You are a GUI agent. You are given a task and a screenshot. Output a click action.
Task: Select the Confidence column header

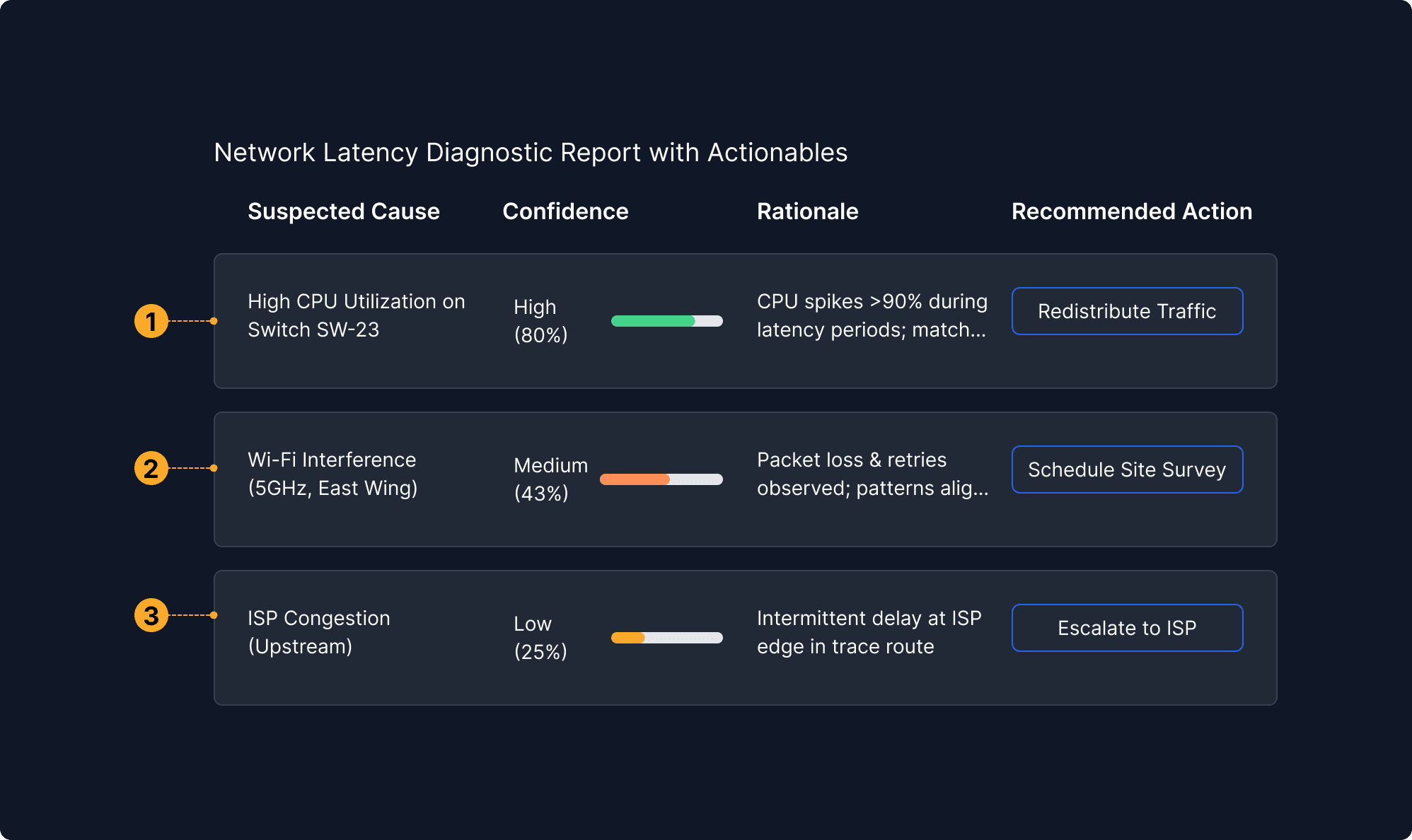click(565, 211)
